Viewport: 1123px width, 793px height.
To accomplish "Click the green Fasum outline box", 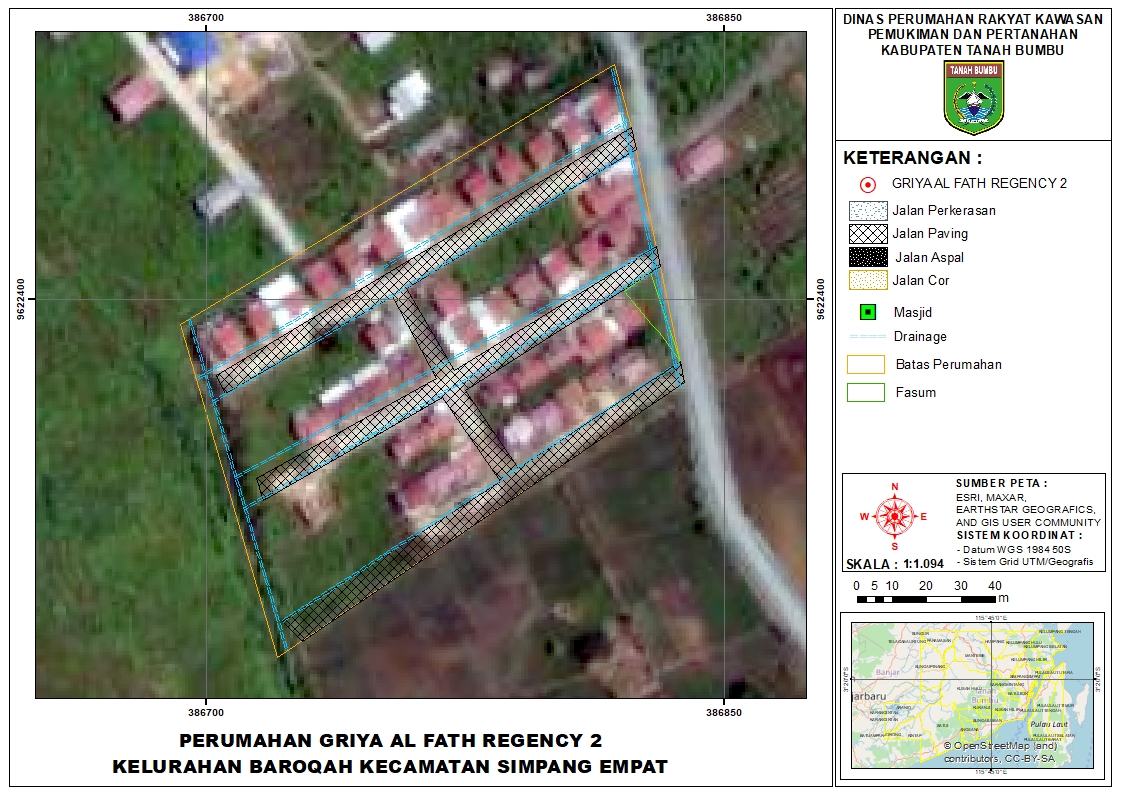I will [x=866, y=392].
